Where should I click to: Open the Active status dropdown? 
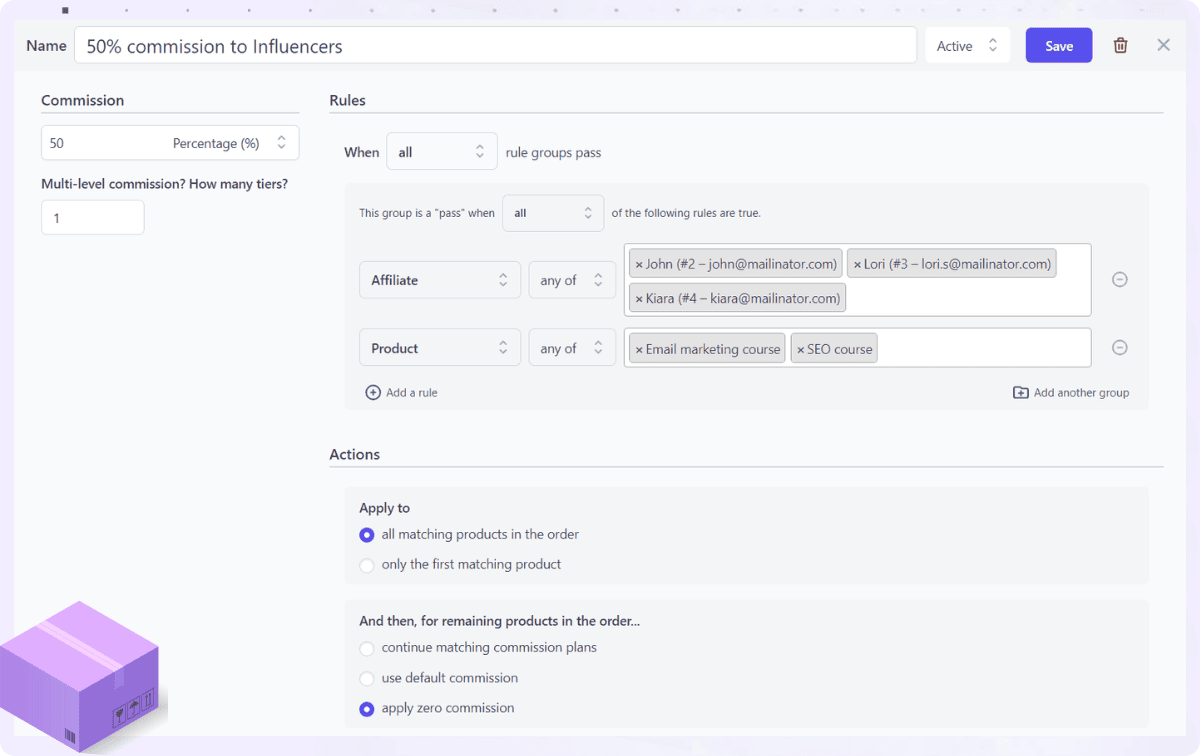pos(966,45)
